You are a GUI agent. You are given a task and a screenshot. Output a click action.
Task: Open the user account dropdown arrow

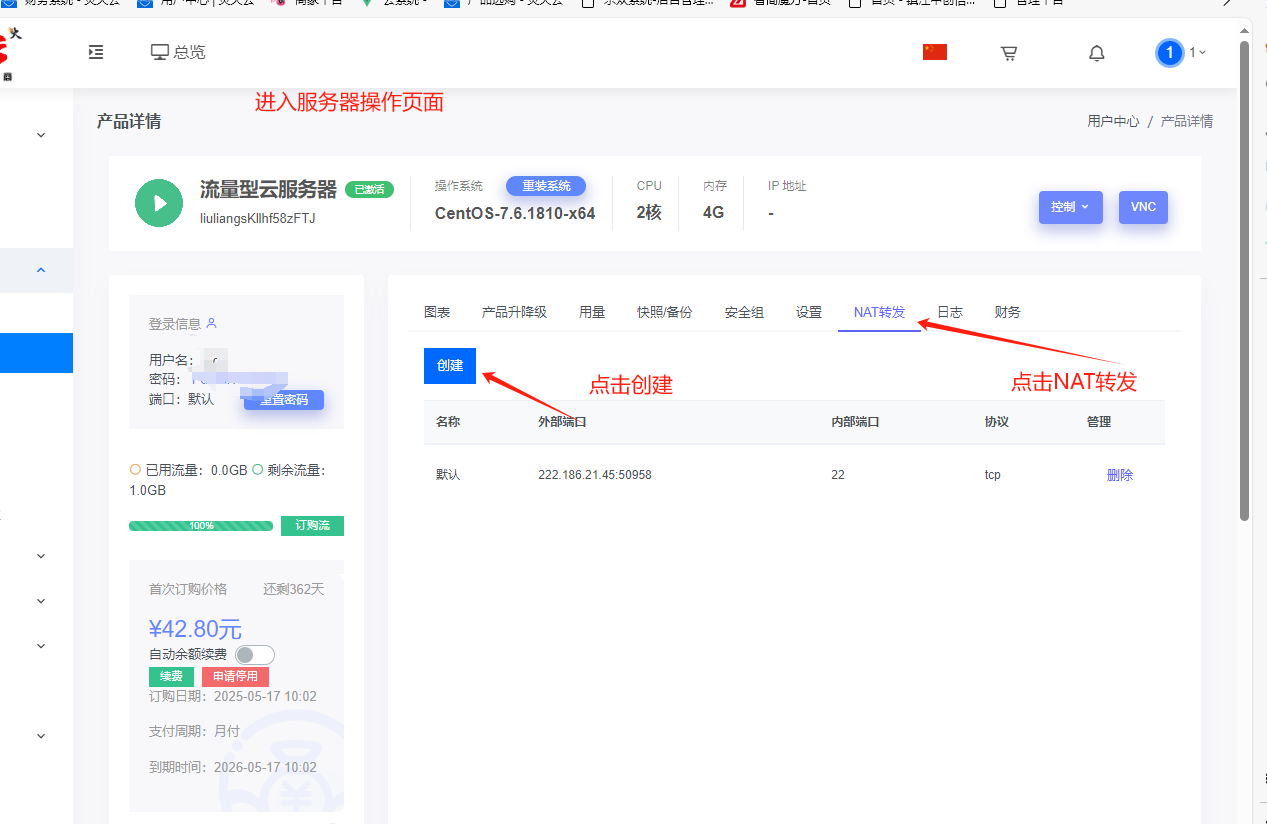click(1202, 52)
